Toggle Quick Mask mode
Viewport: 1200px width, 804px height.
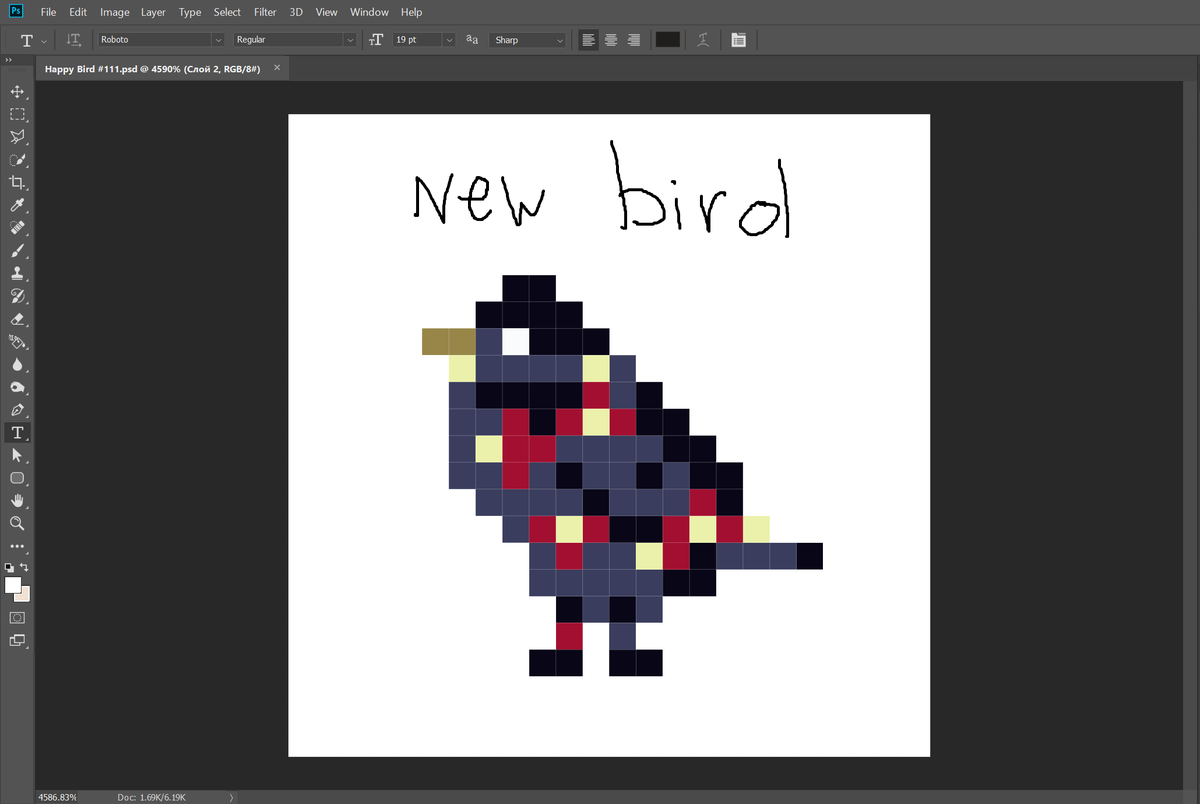point(17,618)
